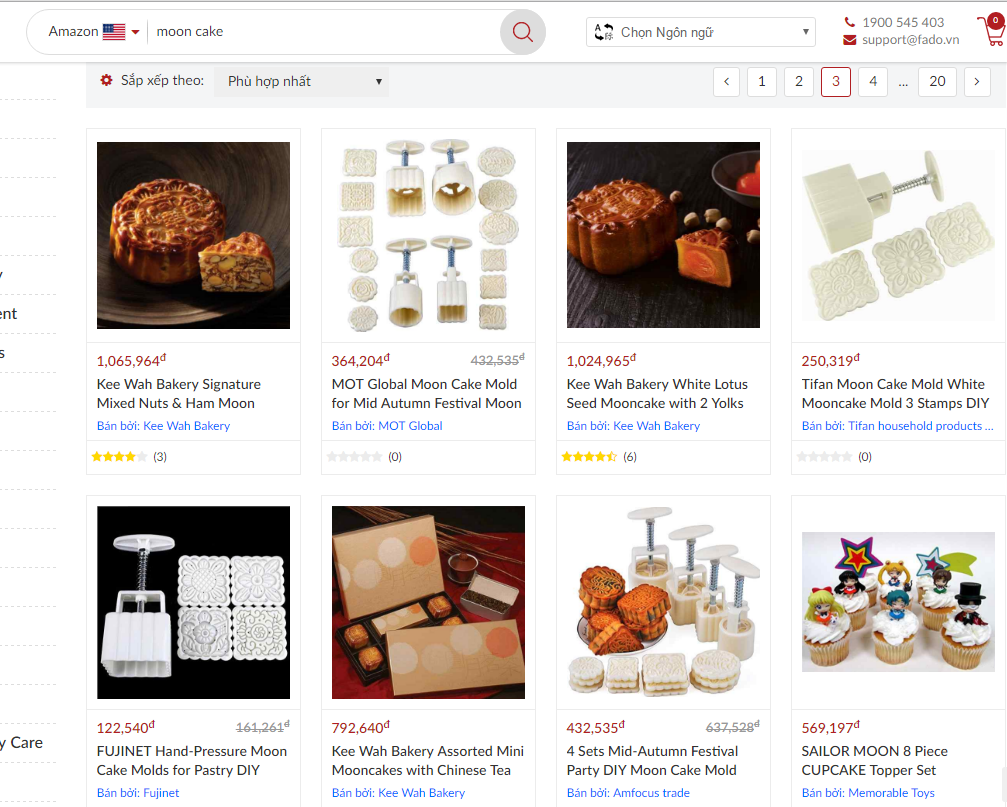Viewport: 1007px width, 807px height.
Task: Open MOT Global Moon Cake Mold title link
Action: (x=426, y=394)
